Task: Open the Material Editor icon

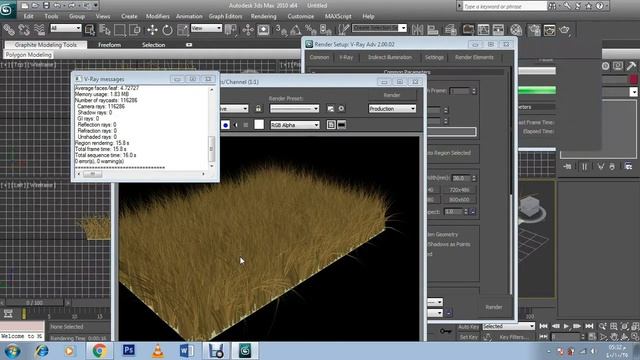Action: coord(516,30)
